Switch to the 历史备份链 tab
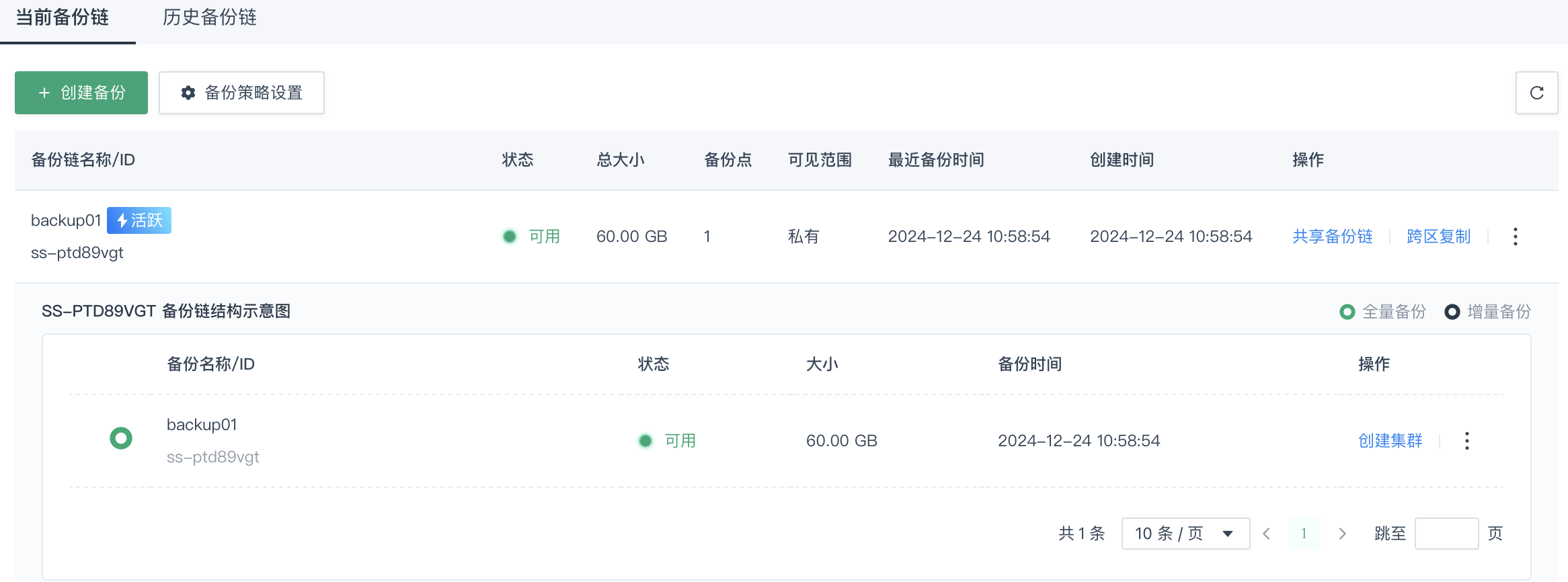Viewport: 1568px width, 582px height. click(x=209, y=17)
